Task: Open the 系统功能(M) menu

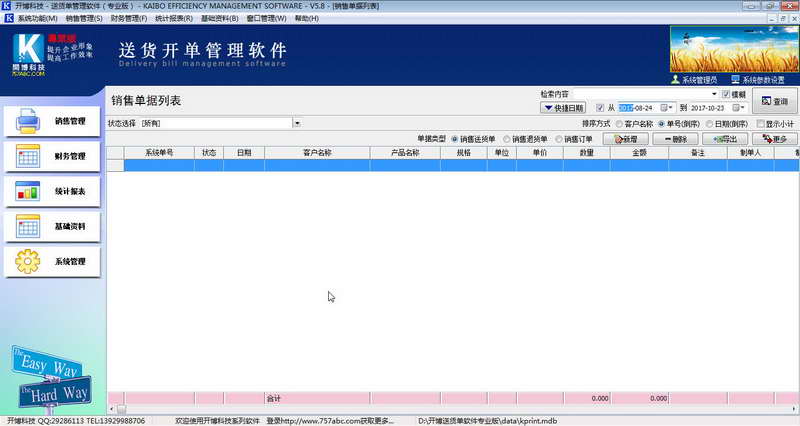Action: click(37, 18)
